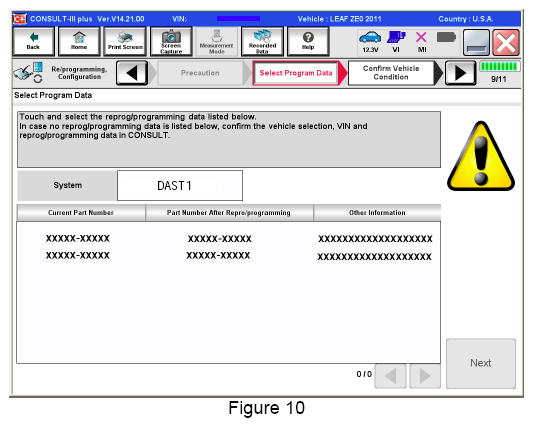This screenshot has width=533, height=427.
Task: Click the DAST 1 system field
Action: [180, 186]
